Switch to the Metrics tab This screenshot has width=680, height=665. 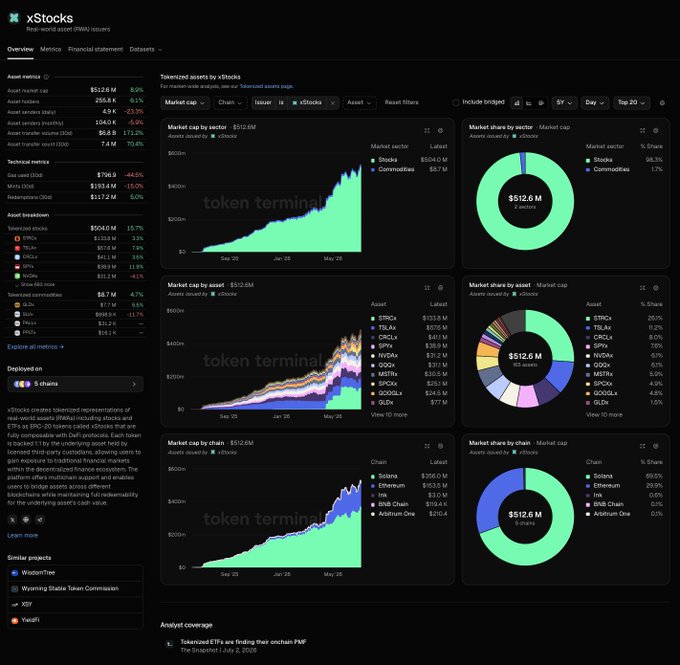tap(51, 49)
